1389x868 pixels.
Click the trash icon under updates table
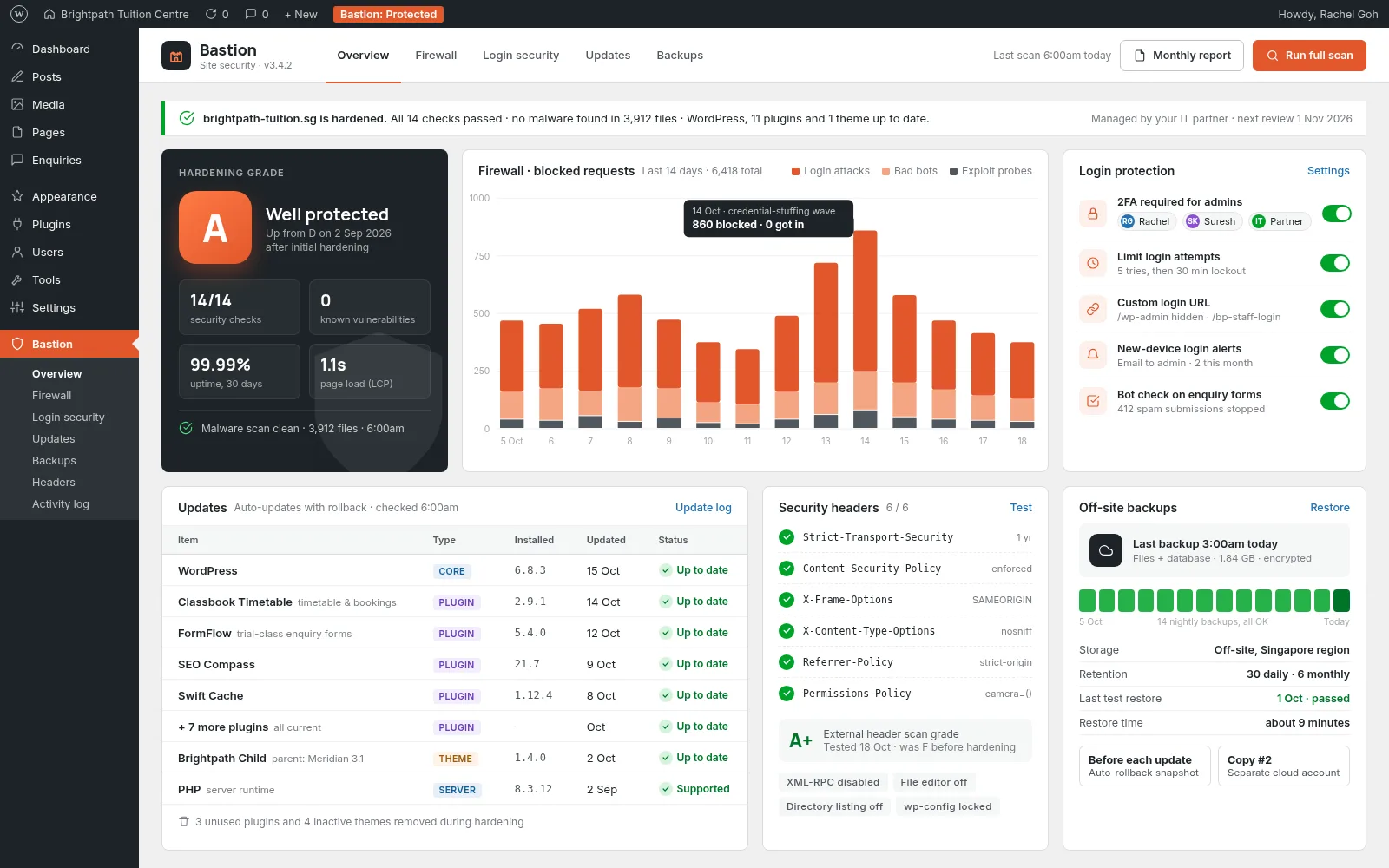coord(184,821)
